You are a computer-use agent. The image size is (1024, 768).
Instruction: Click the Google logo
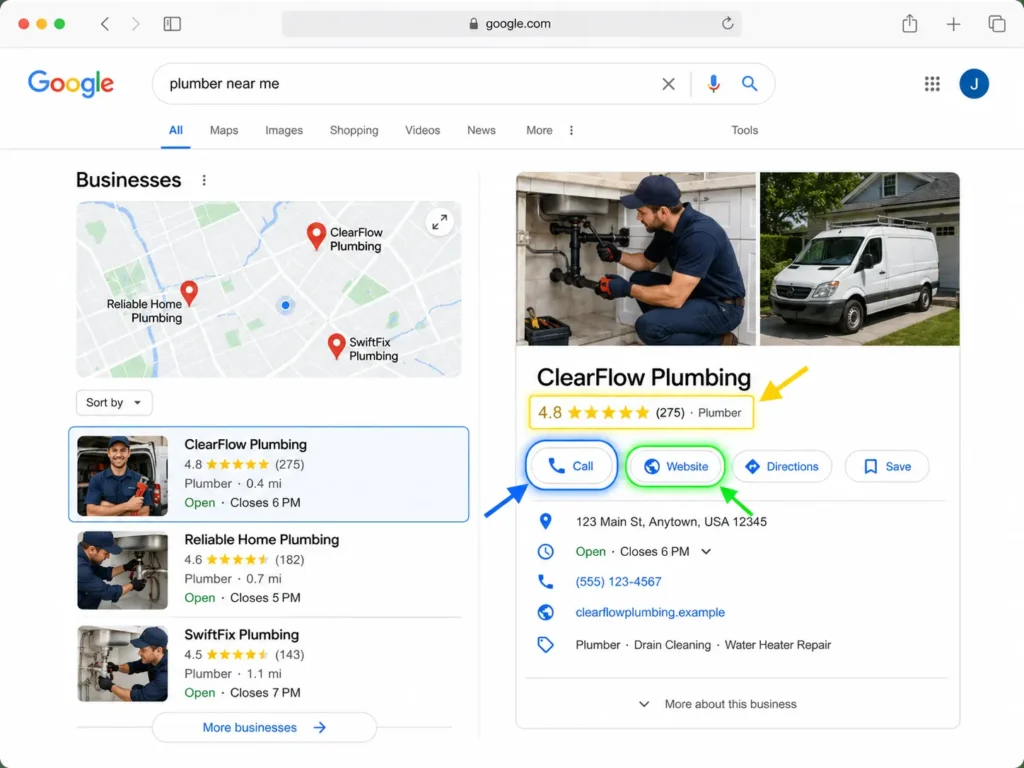(x=71, y=84)
